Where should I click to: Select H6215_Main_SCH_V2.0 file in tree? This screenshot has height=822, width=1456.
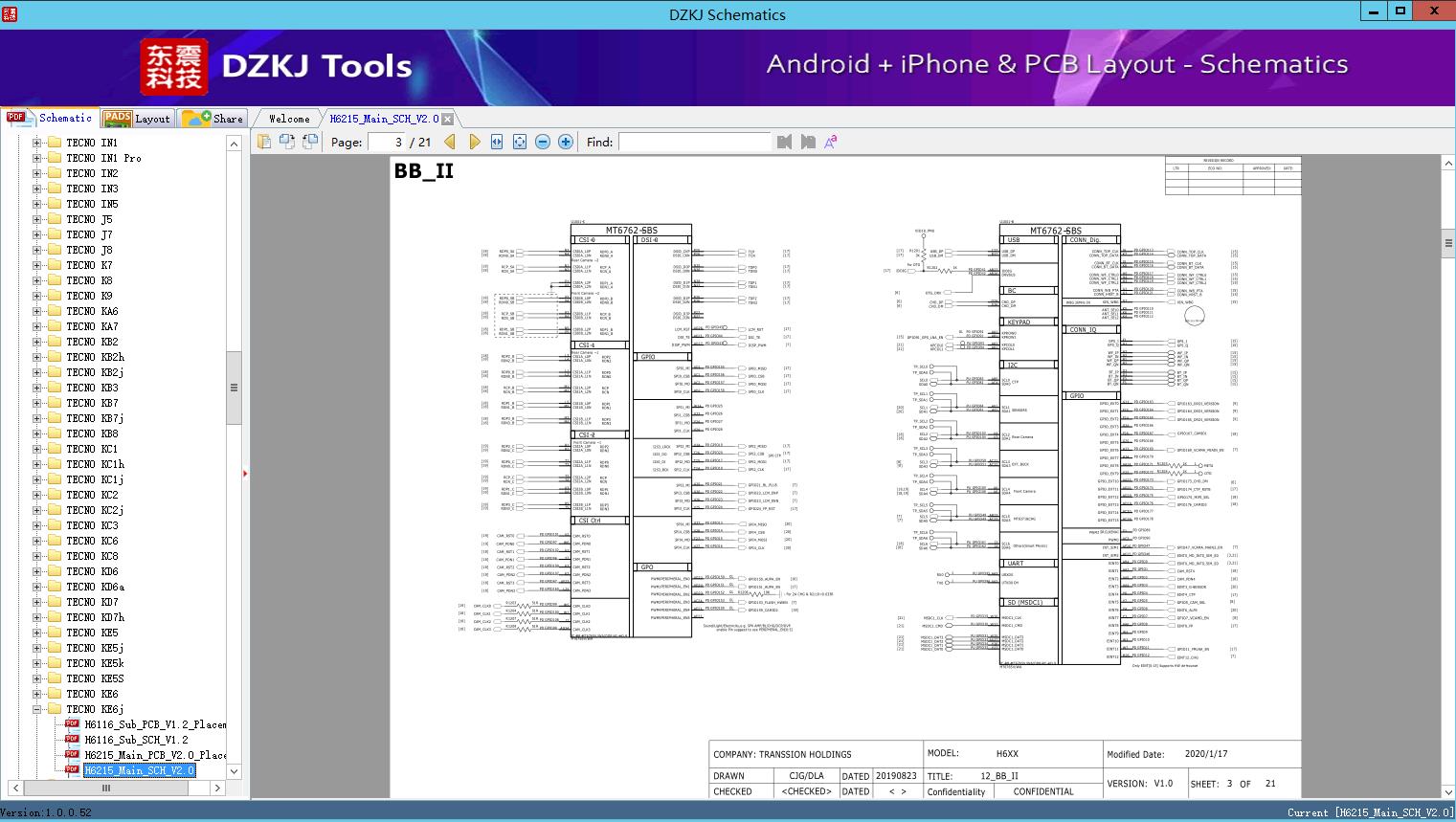pos(139,770)
